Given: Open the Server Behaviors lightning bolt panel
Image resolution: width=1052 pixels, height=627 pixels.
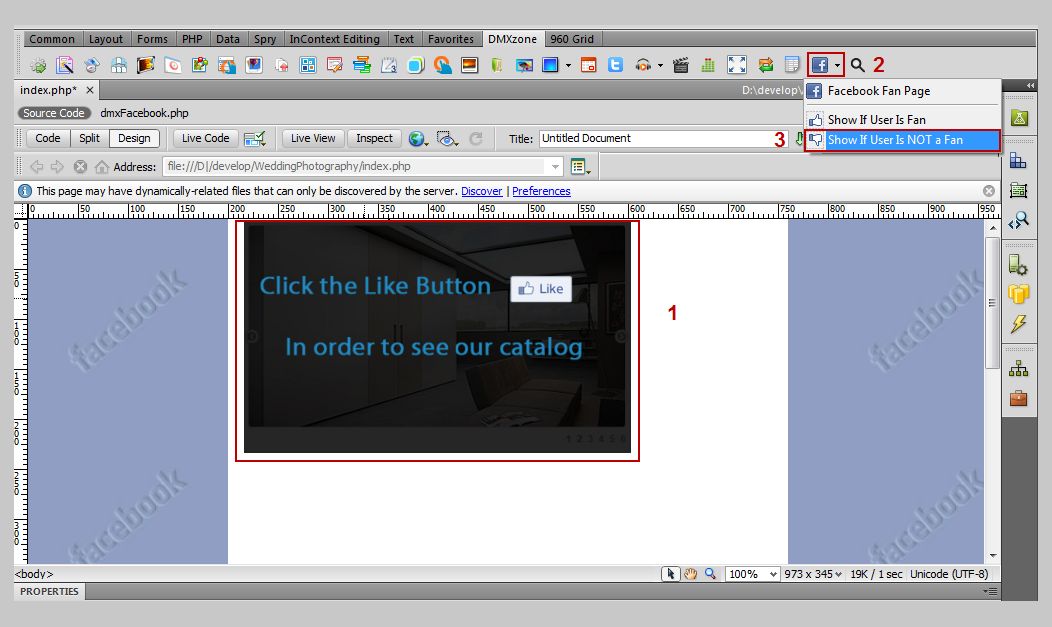Looking at the screenshot, I should [x=1018, y=324].
